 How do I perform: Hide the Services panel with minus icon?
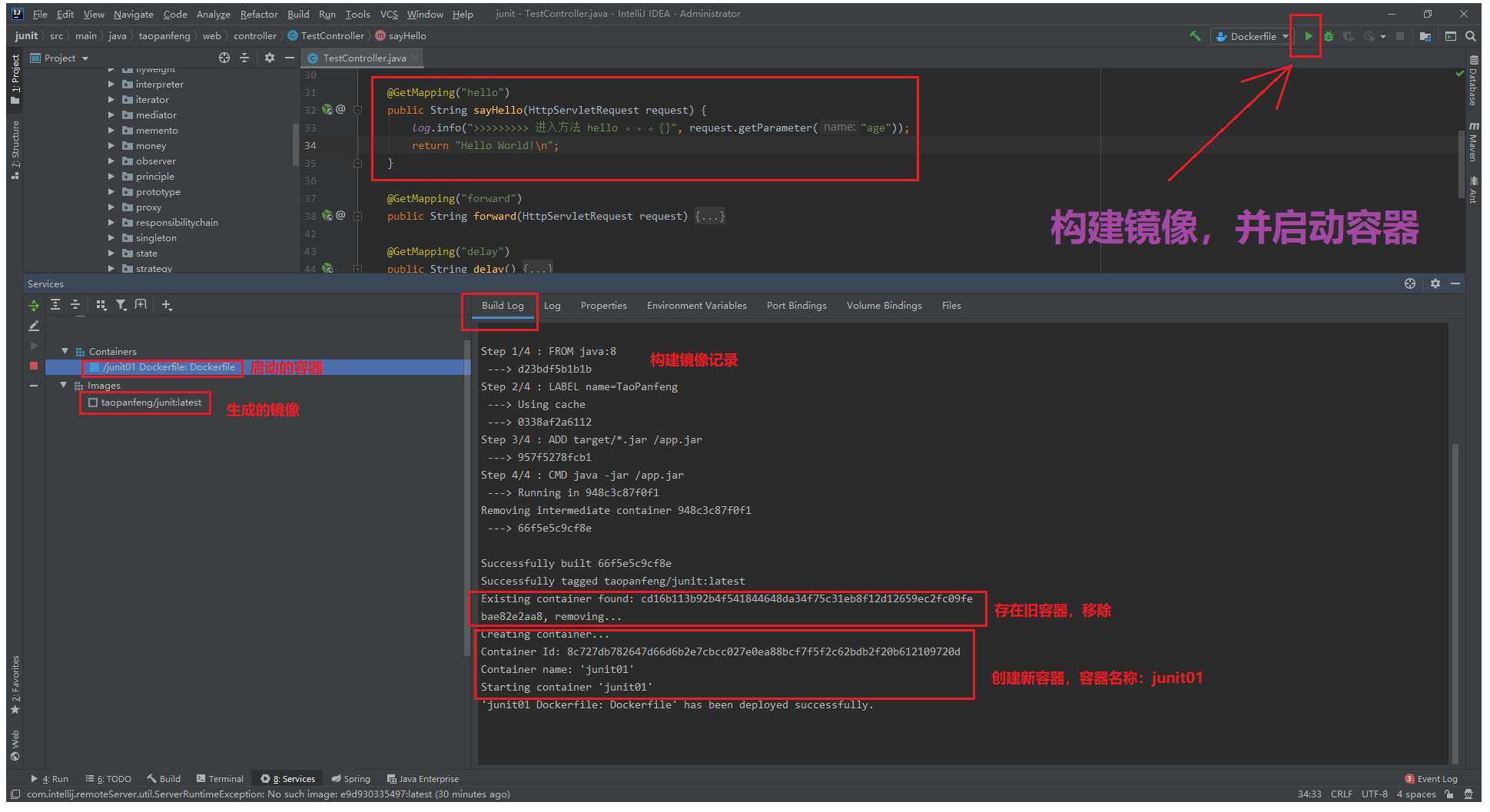(x=1455, y=283)
